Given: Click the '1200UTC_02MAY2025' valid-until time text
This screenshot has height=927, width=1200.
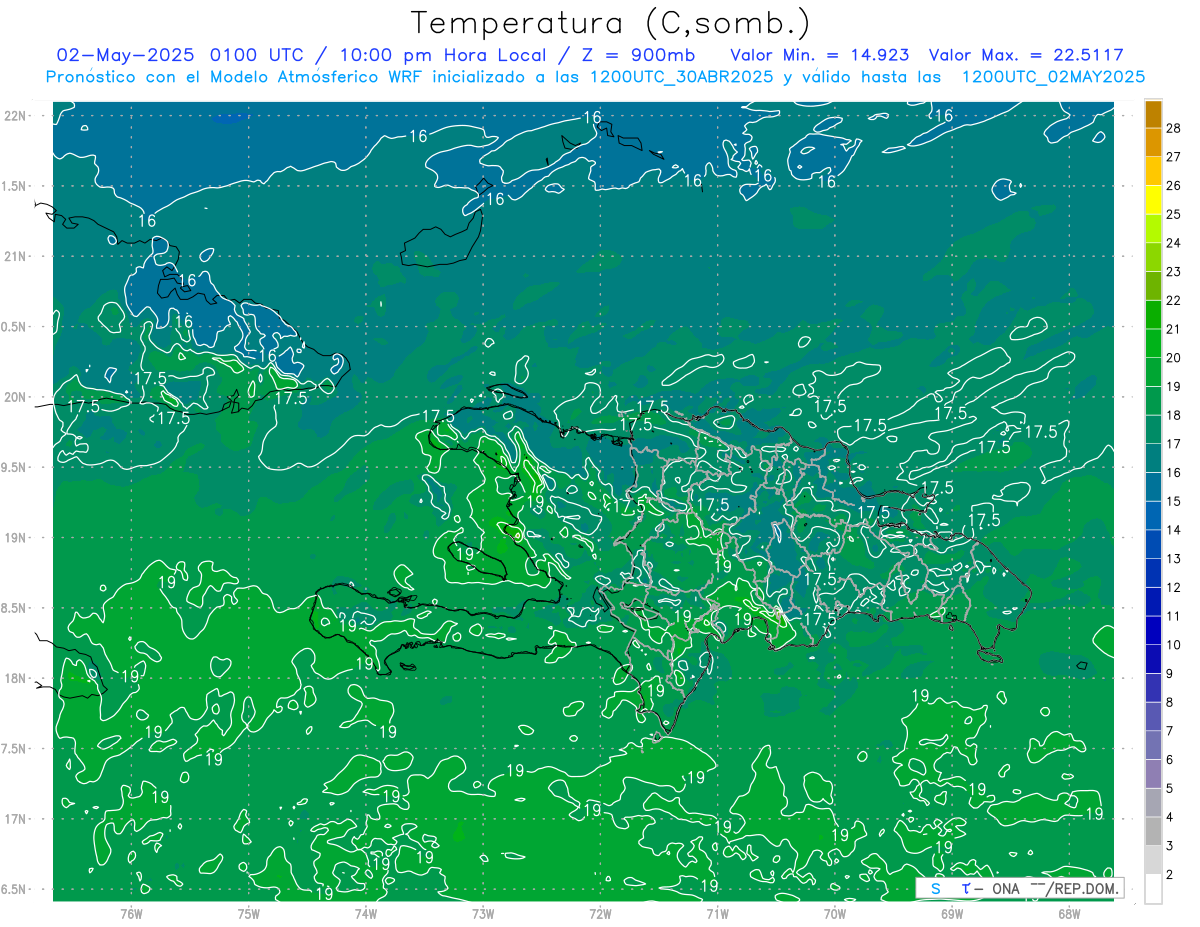Looking at the screenshot, I should 1052,77.
